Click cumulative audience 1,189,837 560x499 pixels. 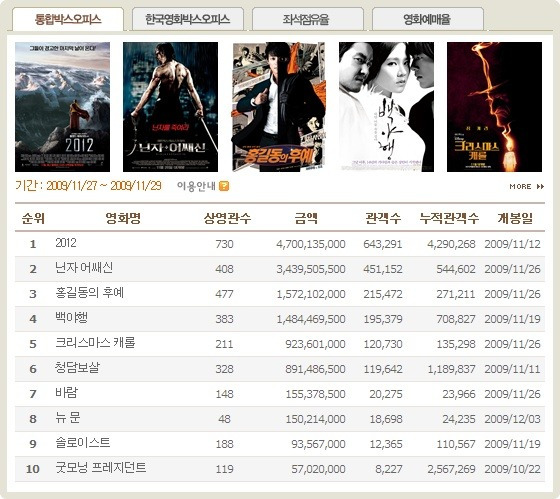pyautogui.click(x=451, y=369)
